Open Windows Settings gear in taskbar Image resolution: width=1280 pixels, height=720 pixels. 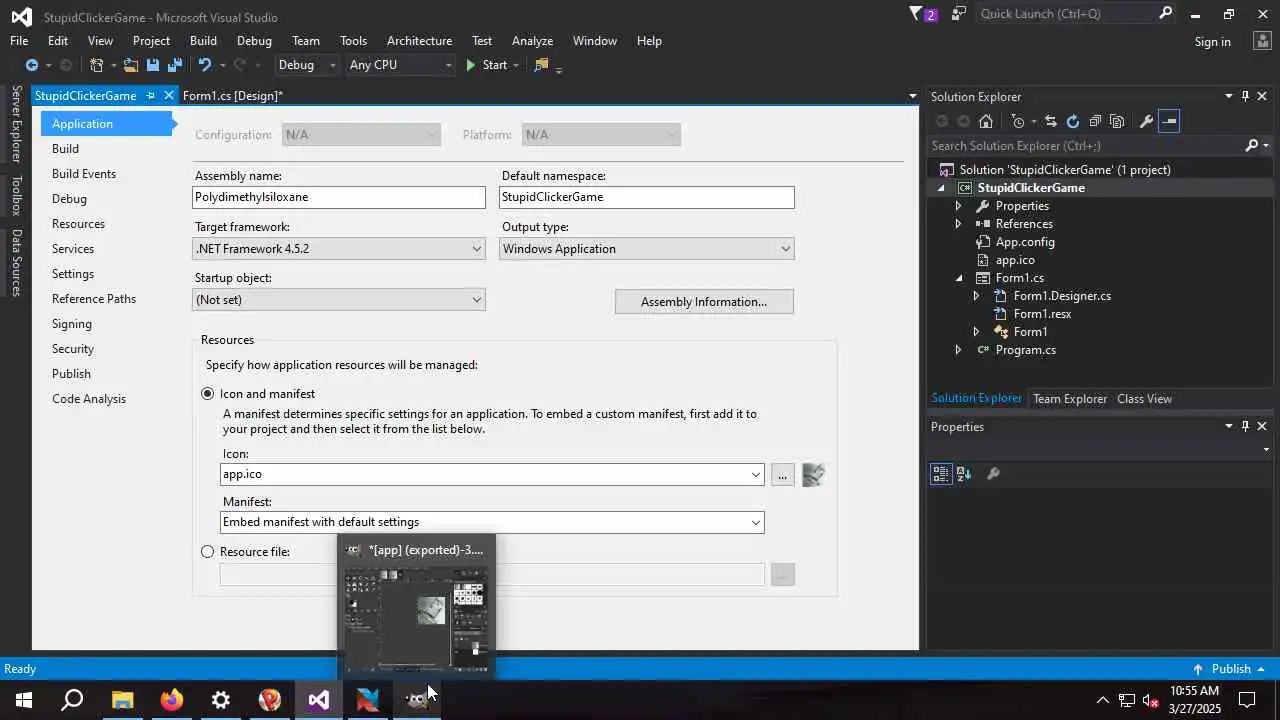coord(221,699)
